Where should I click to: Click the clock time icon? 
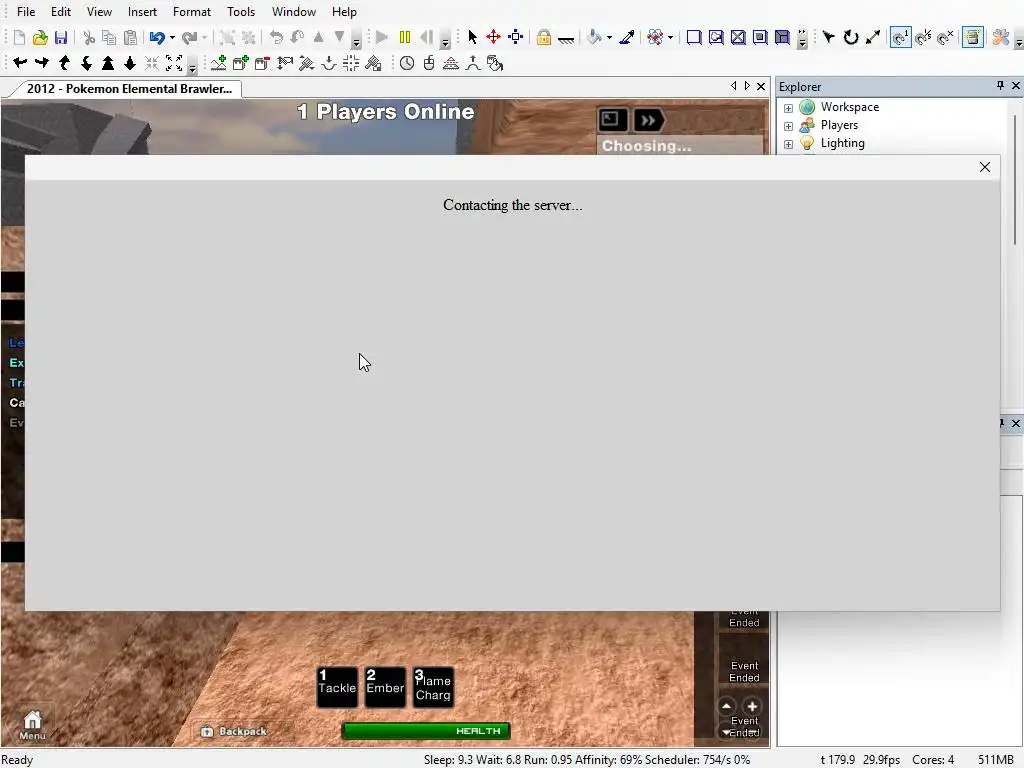tap(407, 63)
